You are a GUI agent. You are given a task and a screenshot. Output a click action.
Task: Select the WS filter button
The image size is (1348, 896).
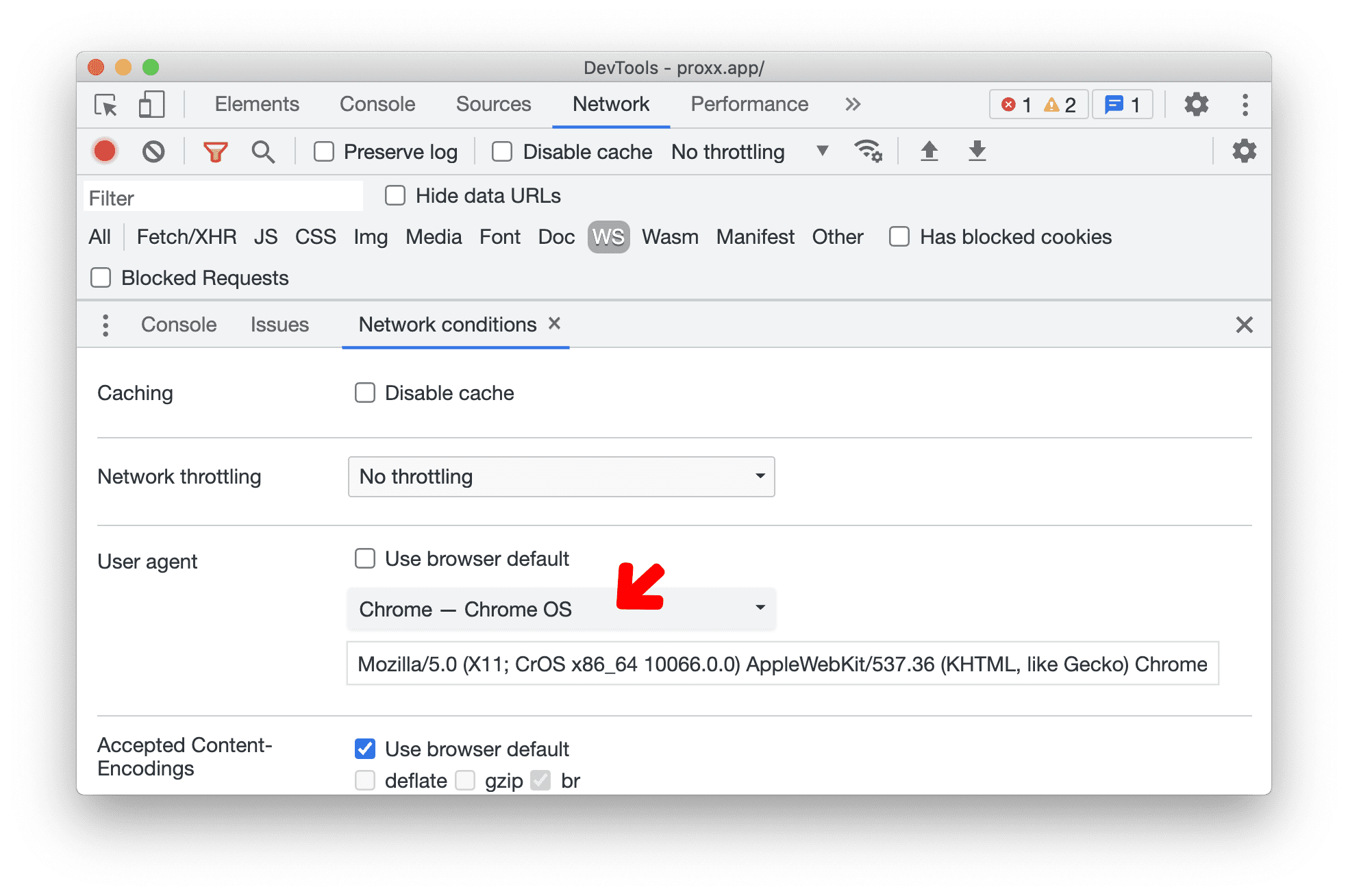click(x=608, y=237)
